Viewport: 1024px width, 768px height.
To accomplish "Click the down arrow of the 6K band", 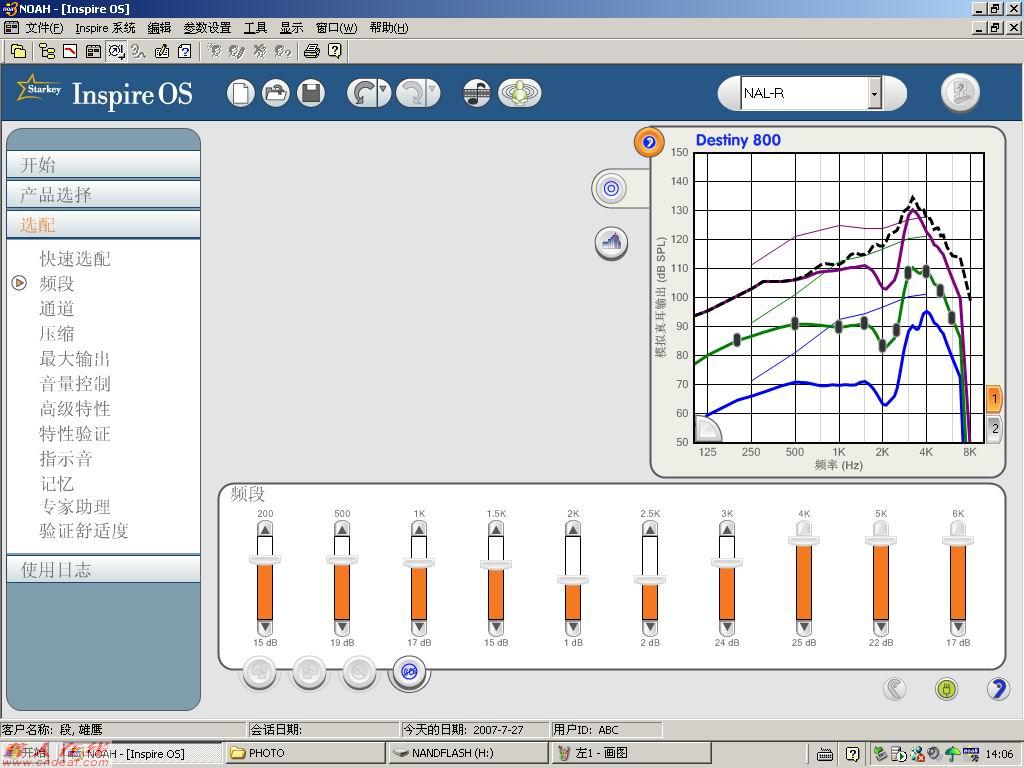I will coord(958,628).
